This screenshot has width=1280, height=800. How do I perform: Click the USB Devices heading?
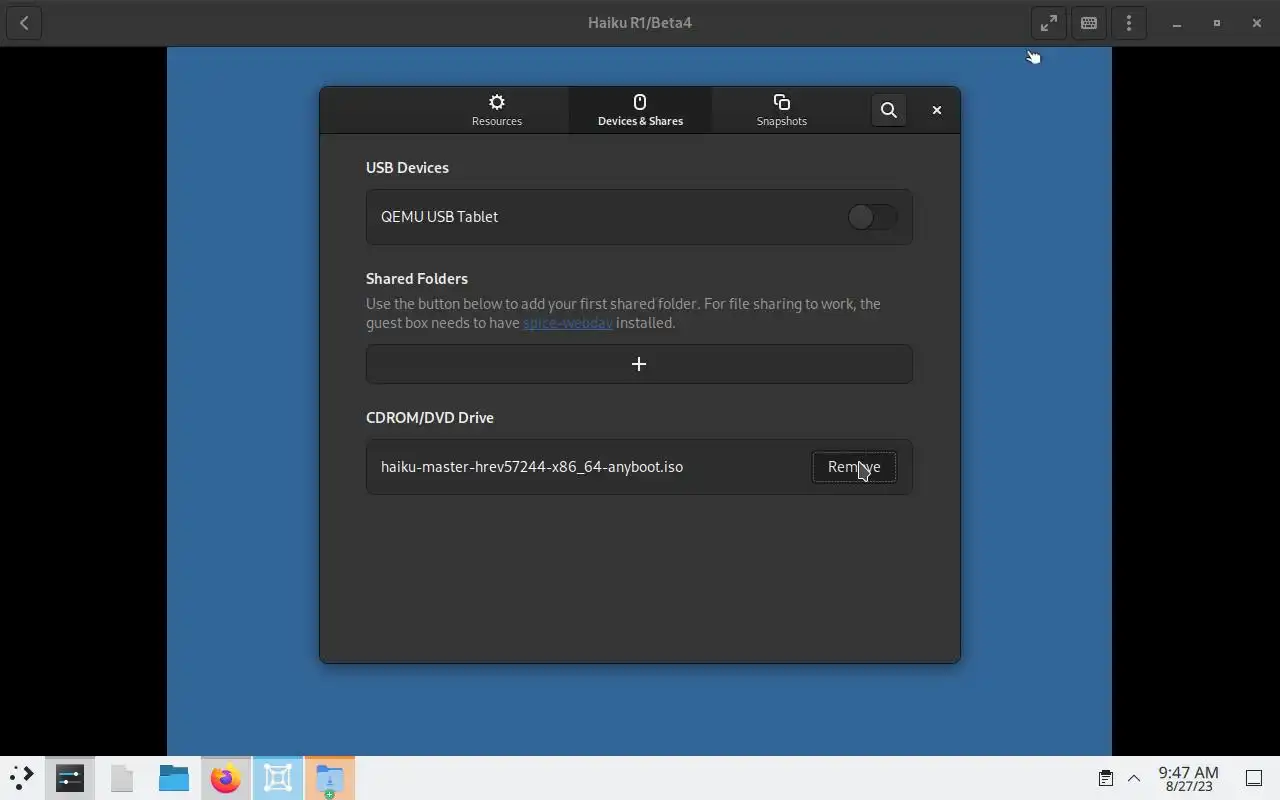click(x=407, y=168)
